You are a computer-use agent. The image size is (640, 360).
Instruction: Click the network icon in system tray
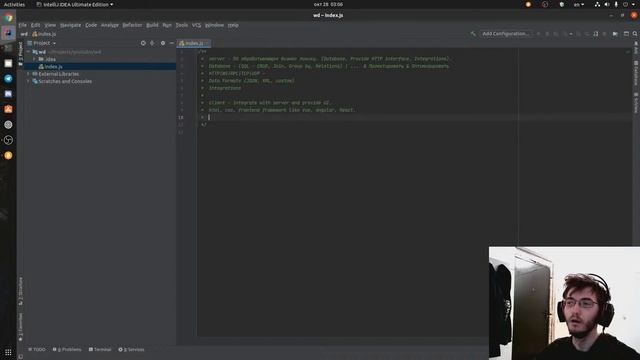pos(597,4)
